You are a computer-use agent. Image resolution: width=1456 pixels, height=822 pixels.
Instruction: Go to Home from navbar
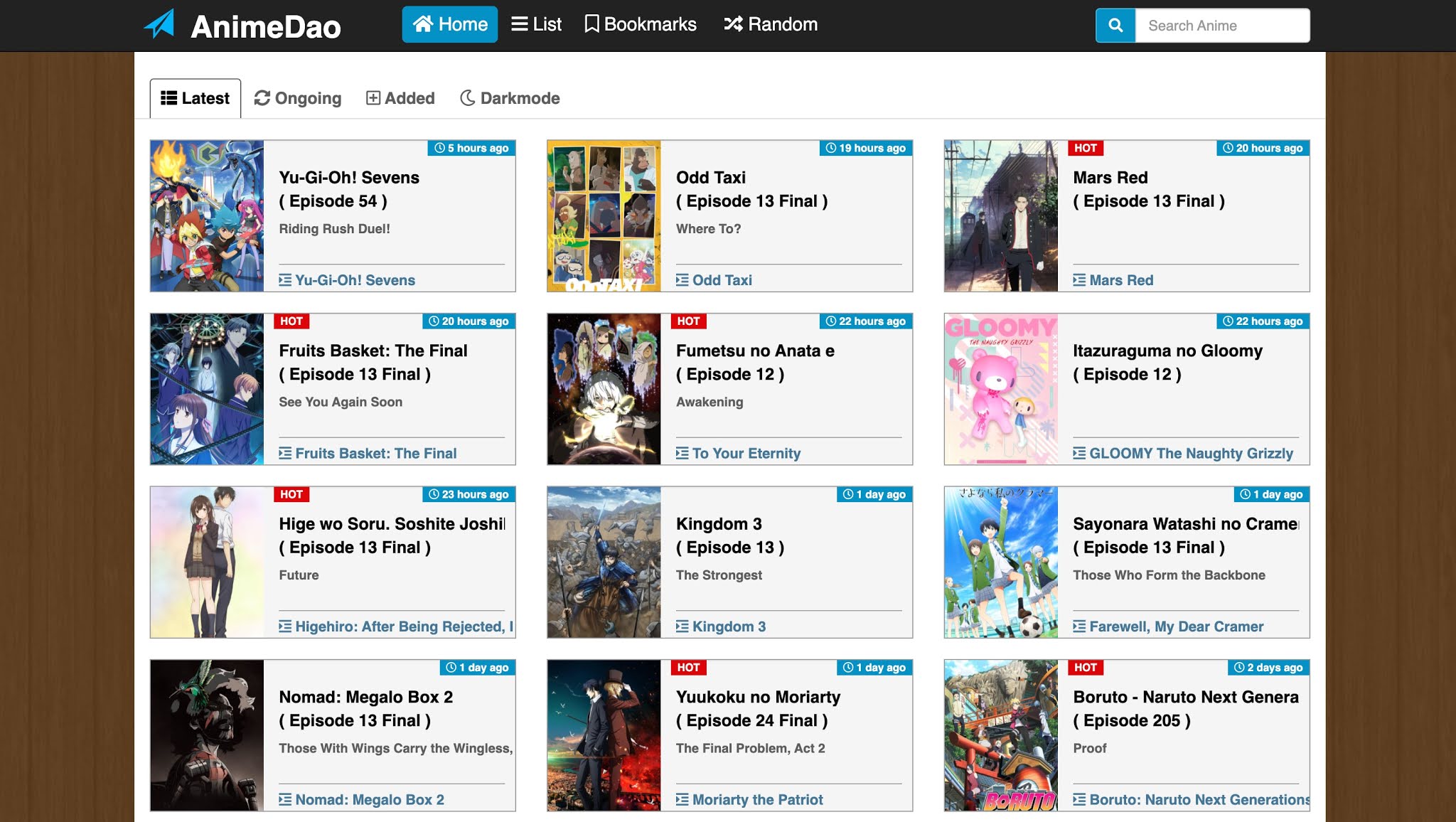tap(449, 24)
